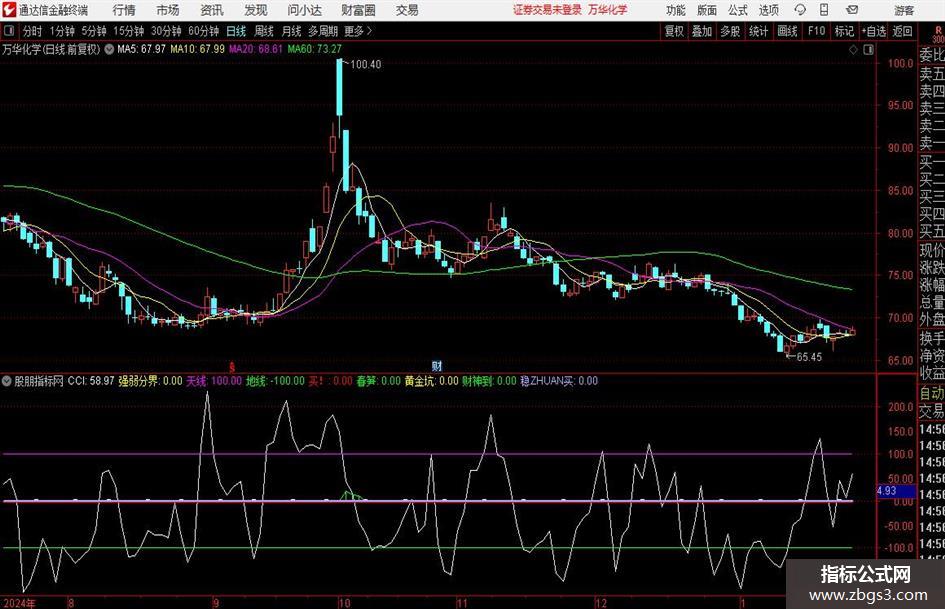The width and height of the screenshot is (945, 609).
Task: Switch to the 月线 monthly tab
Action: (291, 31)
